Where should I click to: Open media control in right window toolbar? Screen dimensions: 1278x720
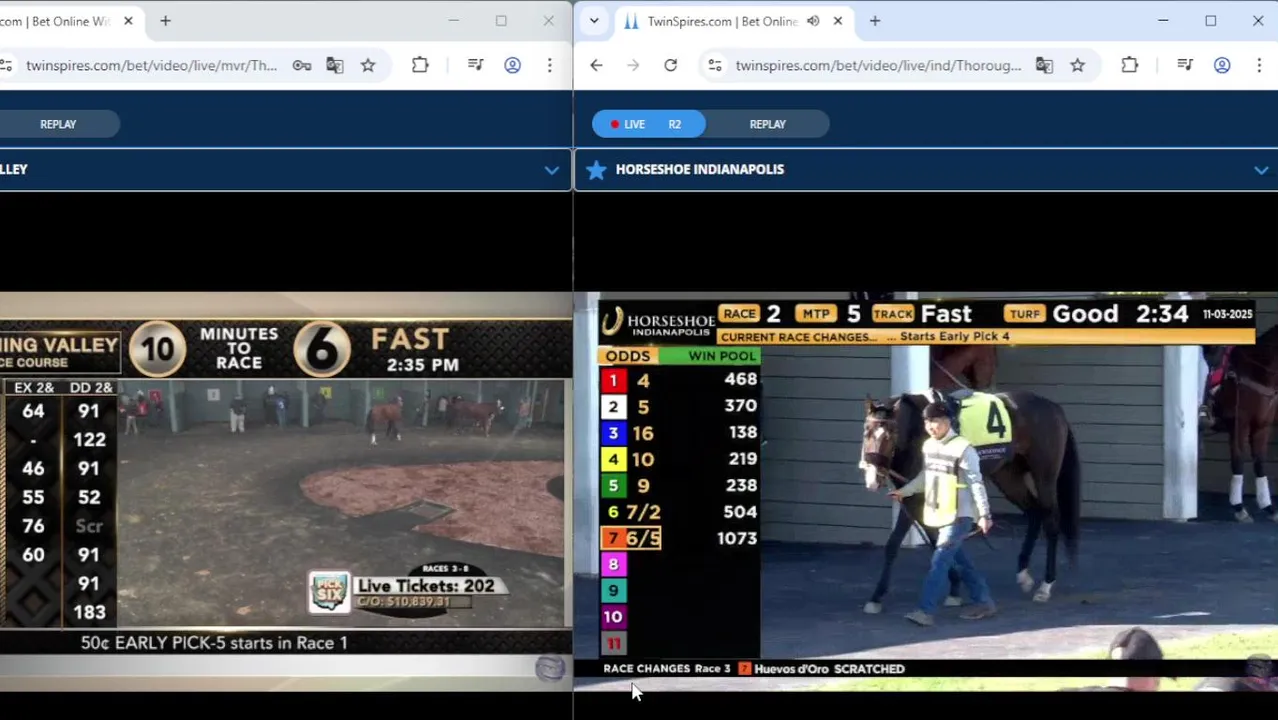[1185, 65]
